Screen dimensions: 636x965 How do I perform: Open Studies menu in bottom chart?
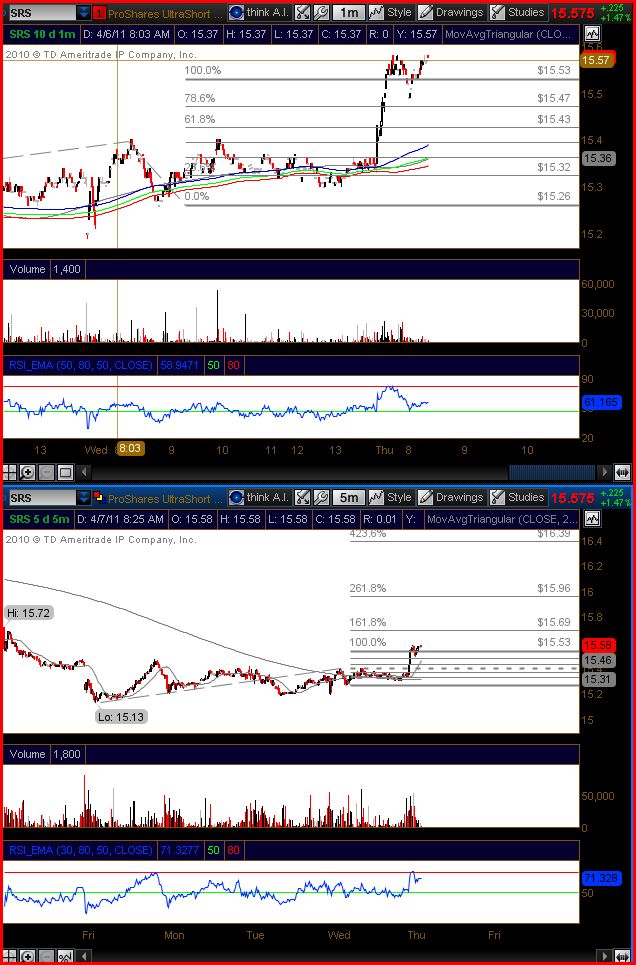[x=518, y=497]
